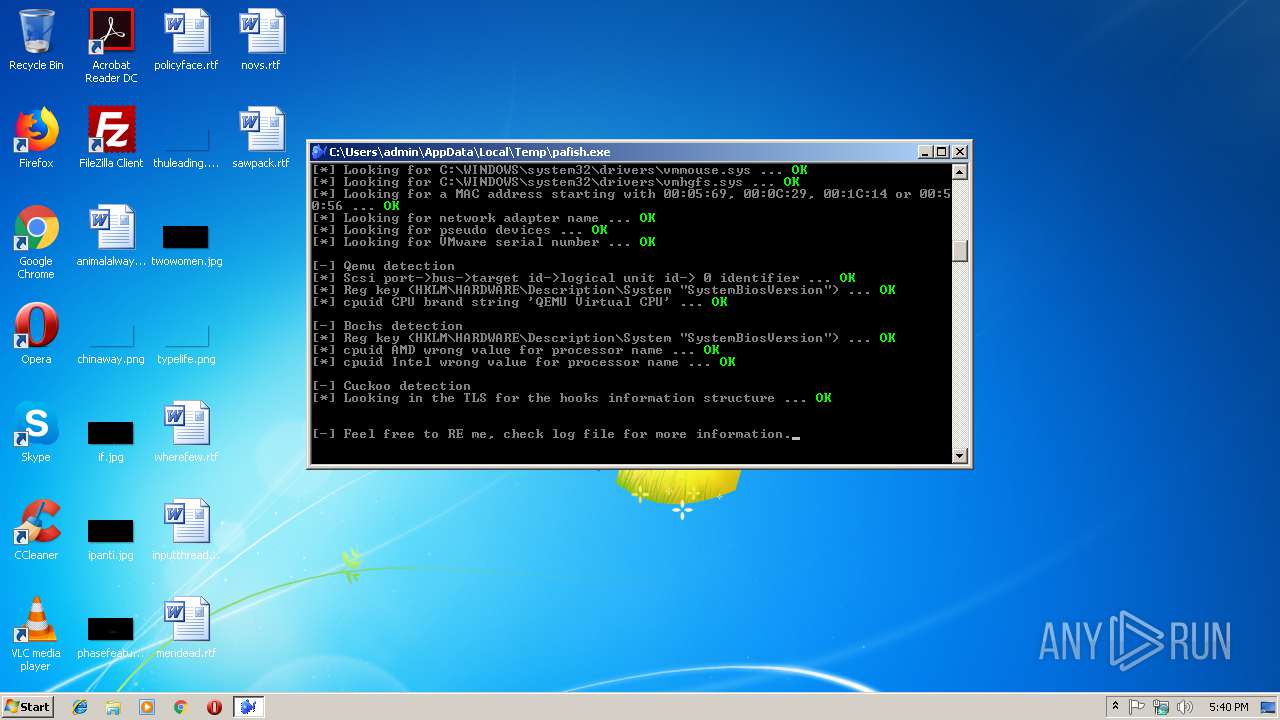Viewport: 1280px width, 720px height.
Task: Click 'Cuckoo detection' heading text
Action: pos(407,386)
